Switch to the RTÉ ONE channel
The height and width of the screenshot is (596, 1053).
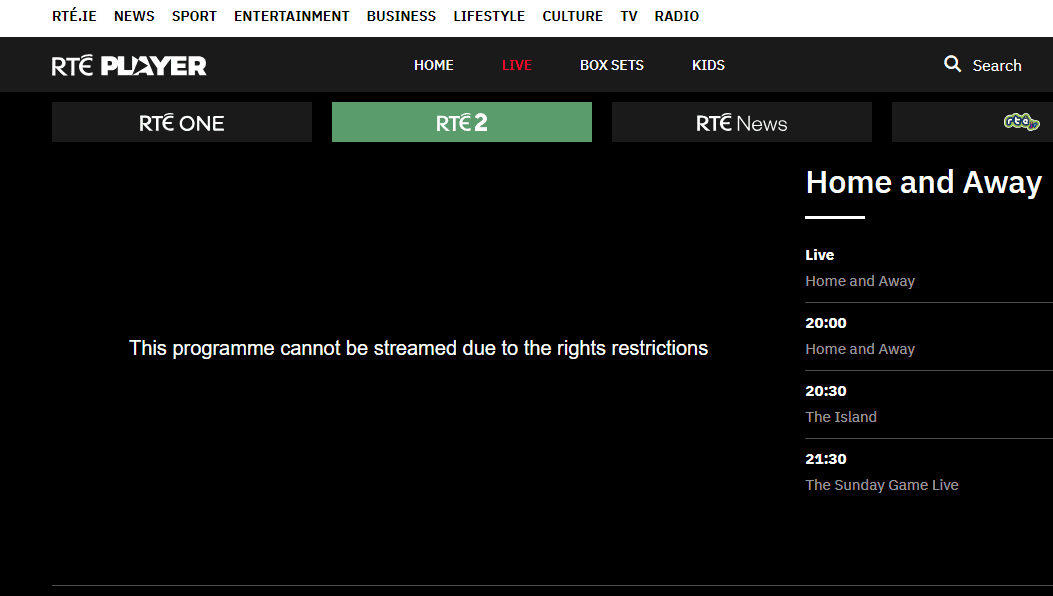(x=182, y=122)
